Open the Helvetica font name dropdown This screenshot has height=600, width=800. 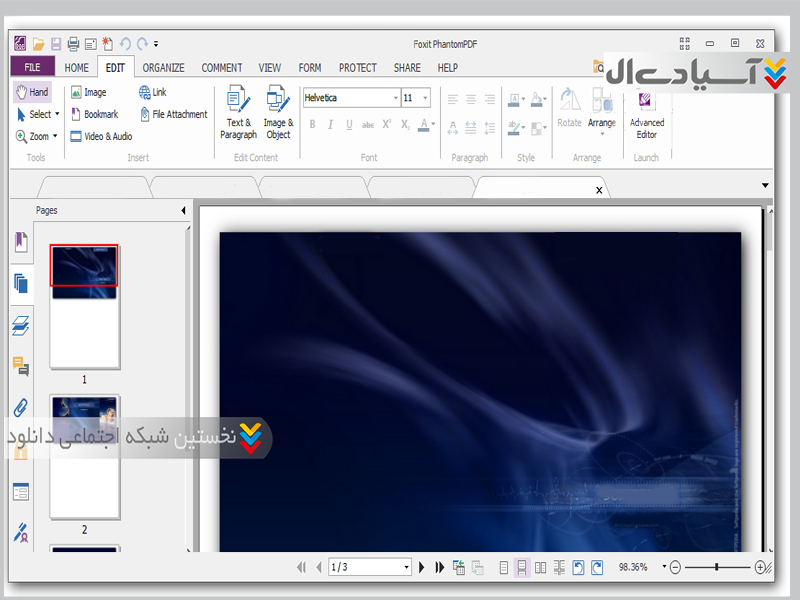coord(394,98)
